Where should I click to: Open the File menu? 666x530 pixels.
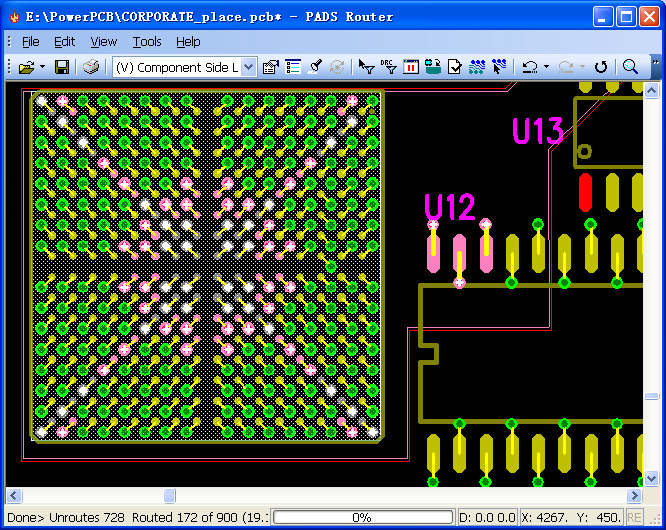pyautogui.click(x=30, y=42)
